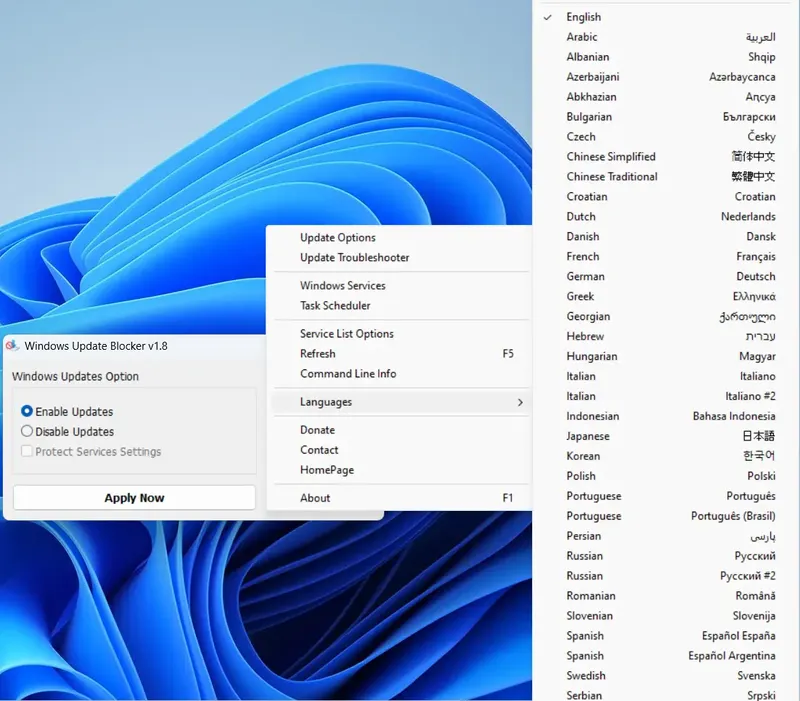Click the Donate menu entry
The width and height of the screenshot is (800, 701).
pyautogui.click(x=401, y=430)
